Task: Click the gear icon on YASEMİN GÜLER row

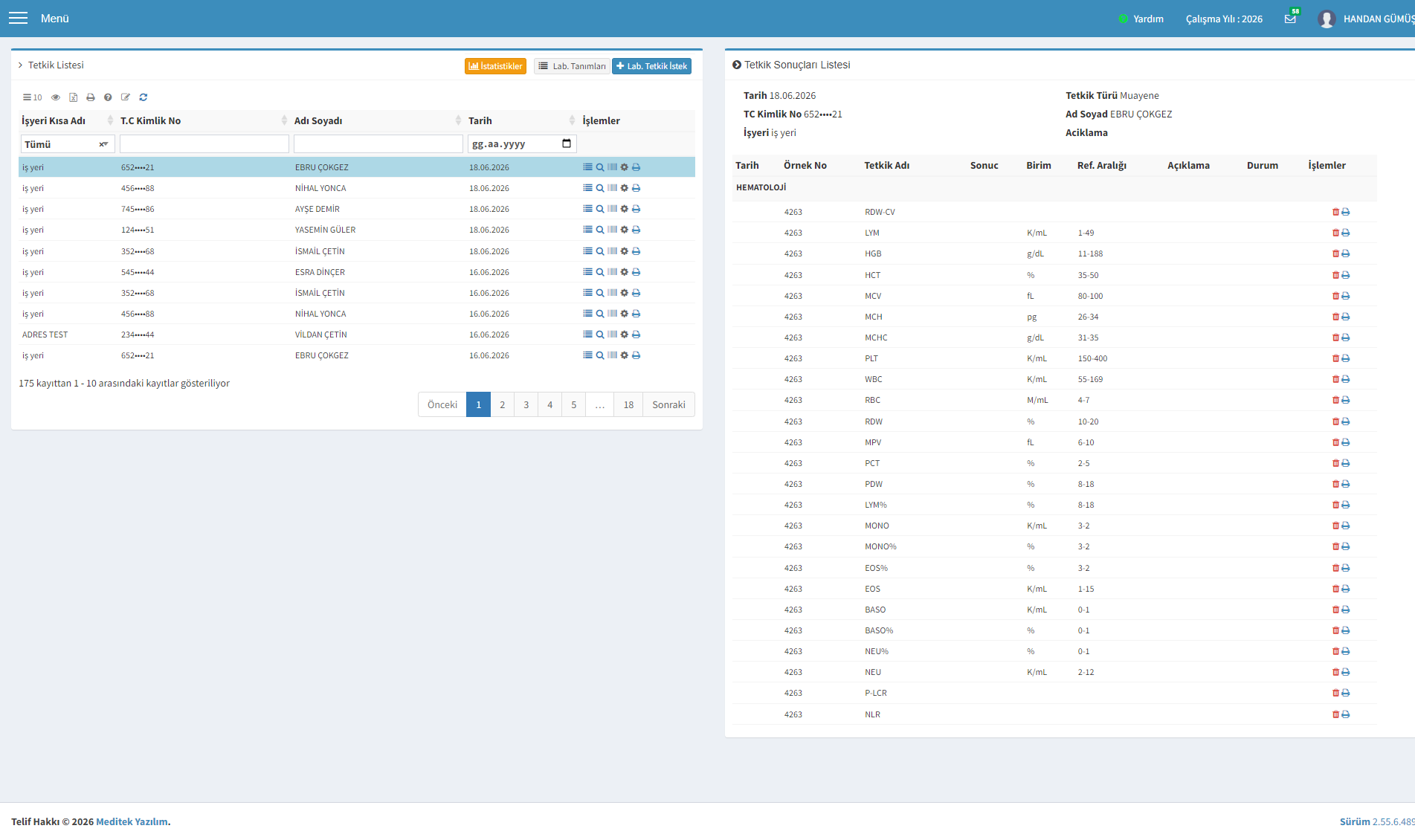Action: click(x=625, y=230)
